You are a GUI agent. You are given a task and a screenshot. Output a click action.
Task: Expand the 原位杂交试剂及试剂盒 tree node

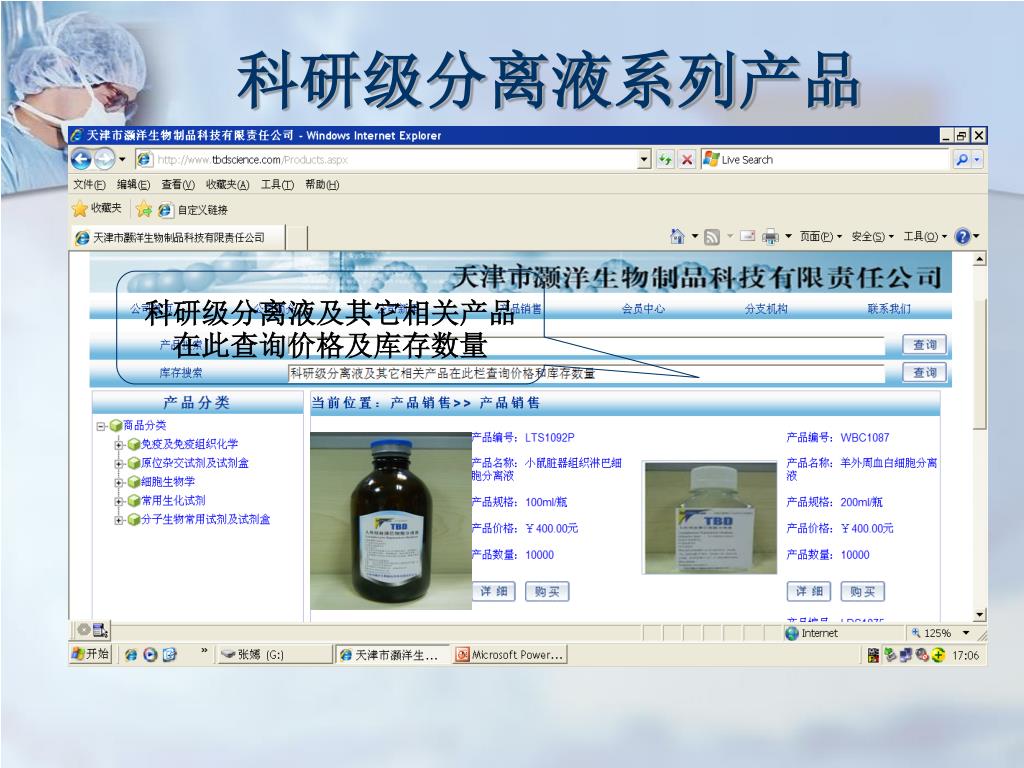(x=119, y=464)
